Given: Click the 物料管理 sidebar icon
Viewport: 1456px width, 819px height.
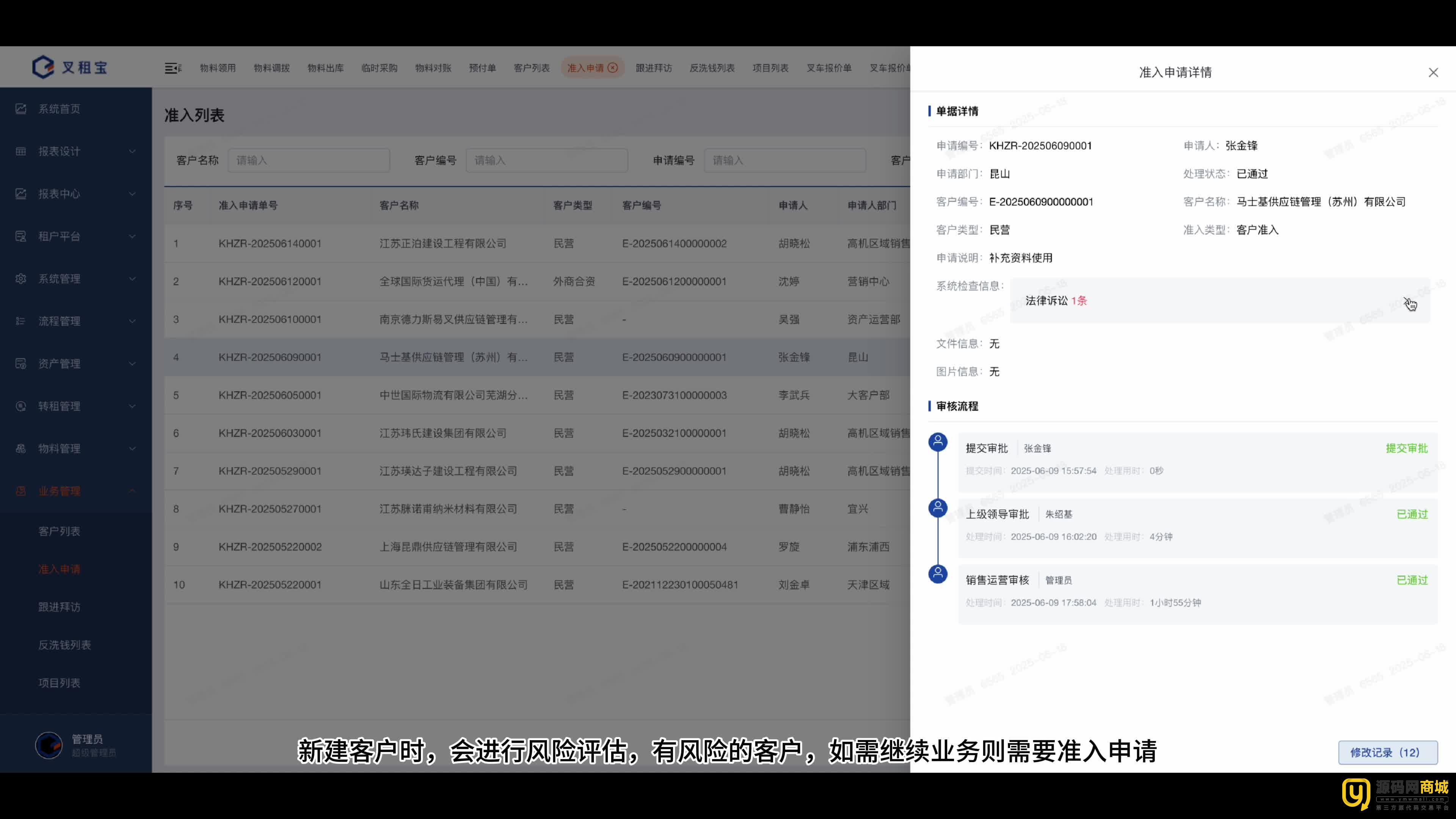Looking at the screenshot, I should click(21, 448).
